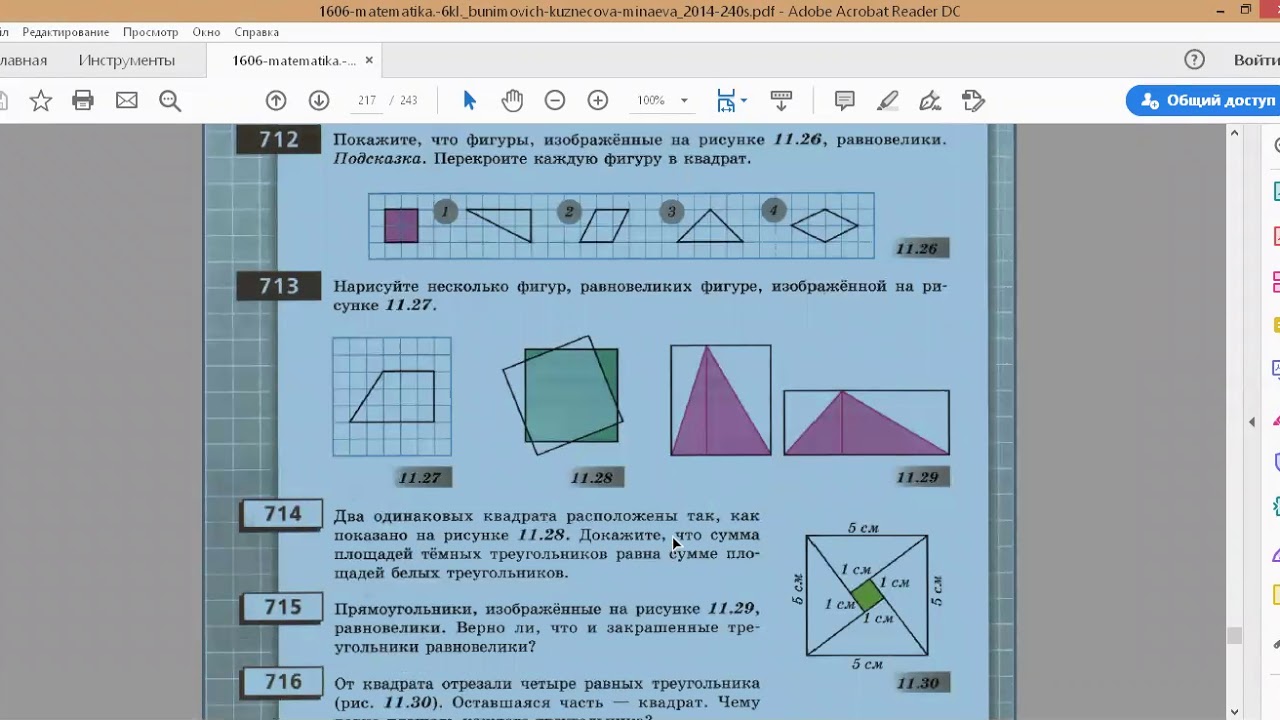Expand the zoom level dropdown arrow
The image size is (1280, 720).
coord(684,100)
